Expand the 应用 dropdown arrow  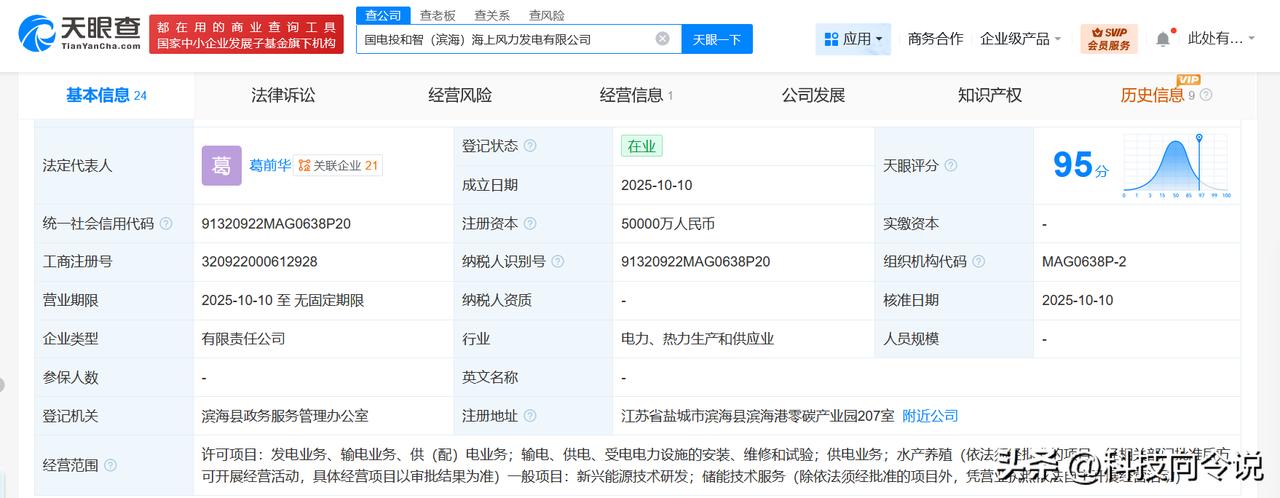coord(879,40)
